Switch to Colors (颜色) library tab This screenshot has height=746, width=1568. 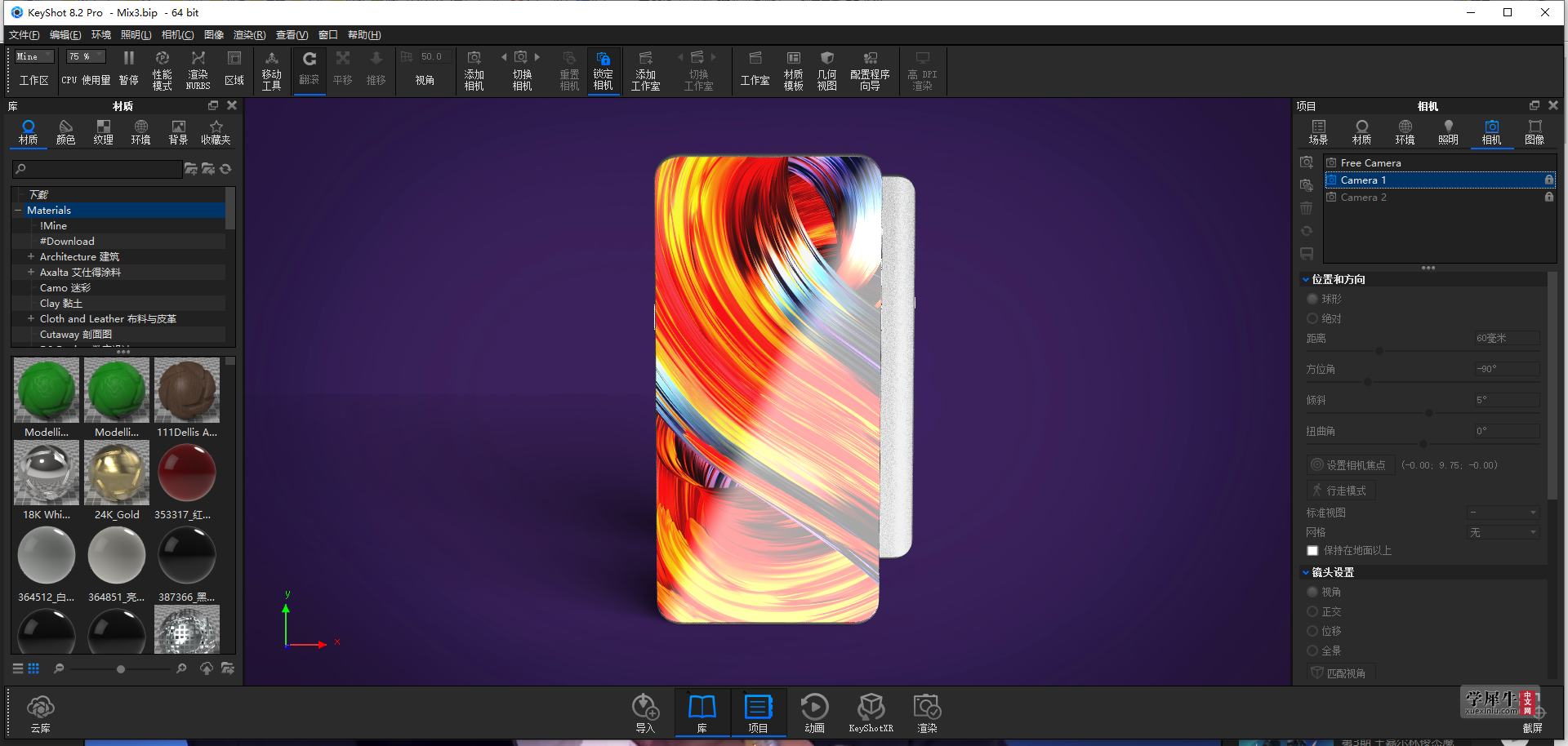pyautogui.click(x=65, y=132)
